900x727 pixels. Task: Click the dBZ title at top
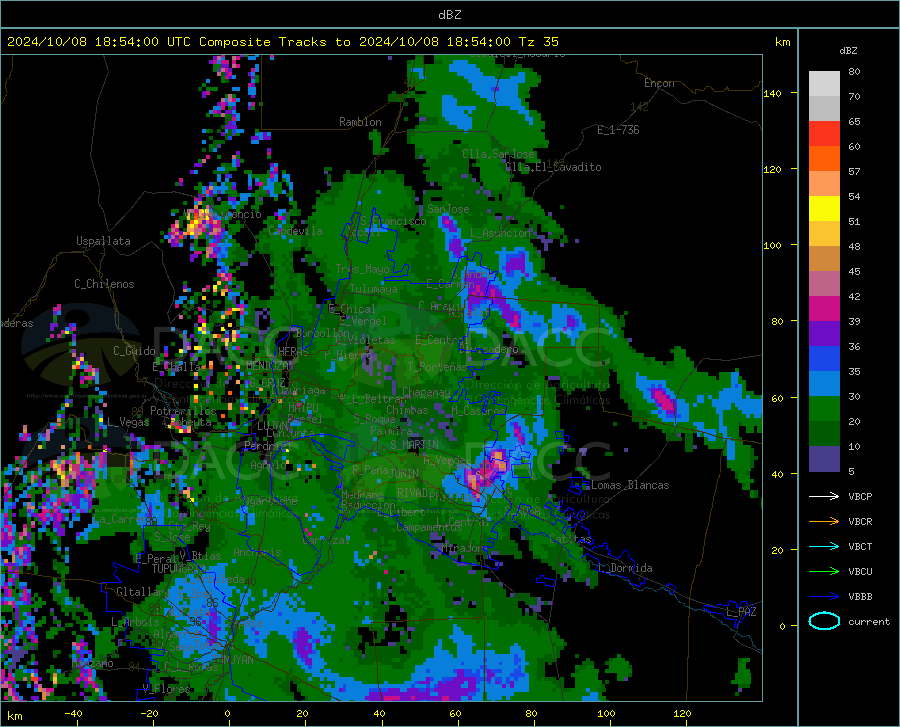click(x=449, y=15)
